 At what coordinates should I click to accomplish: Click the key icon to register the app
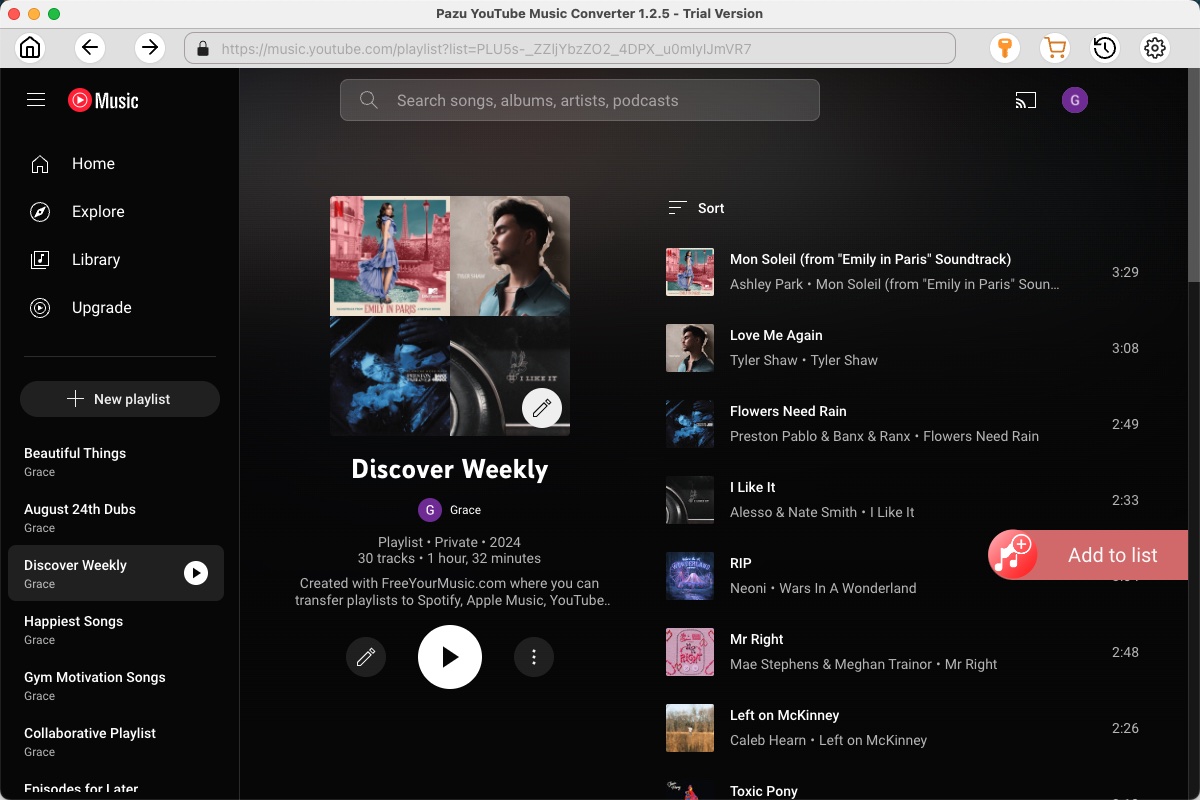coord(1004,47)
